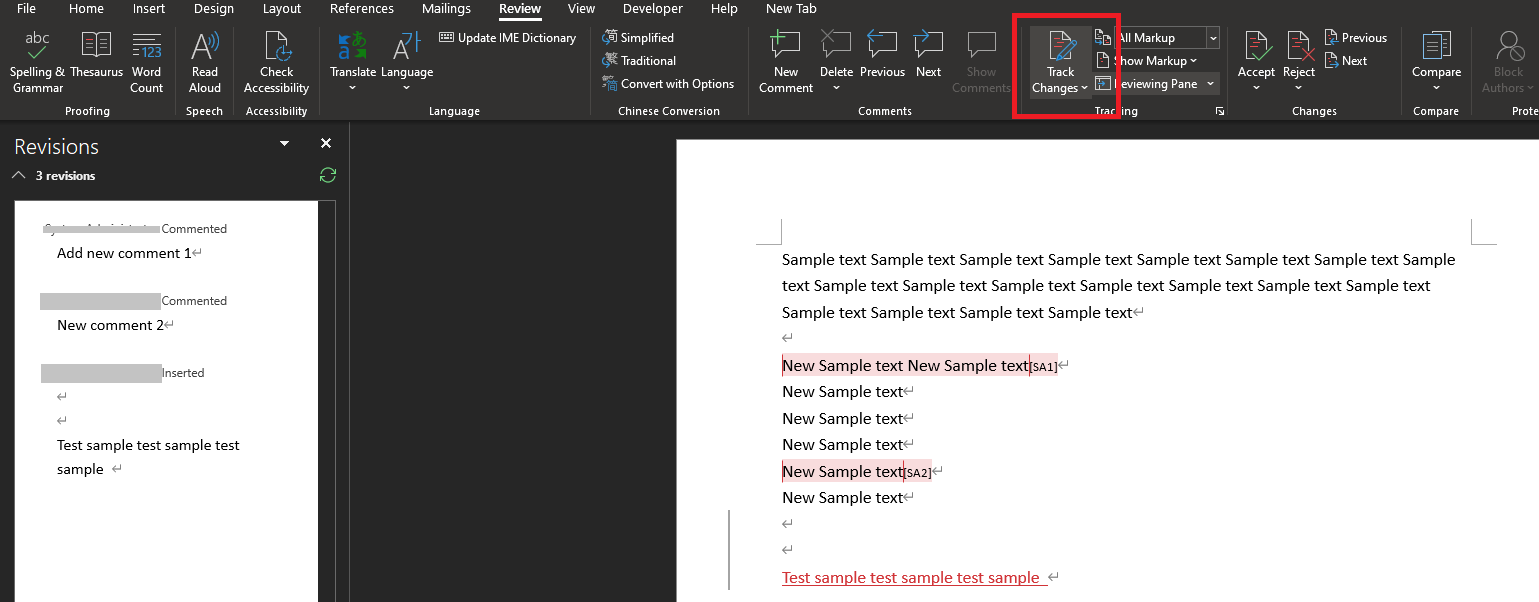Toggle the Reviewing Pane button

tap(1146, 84)
